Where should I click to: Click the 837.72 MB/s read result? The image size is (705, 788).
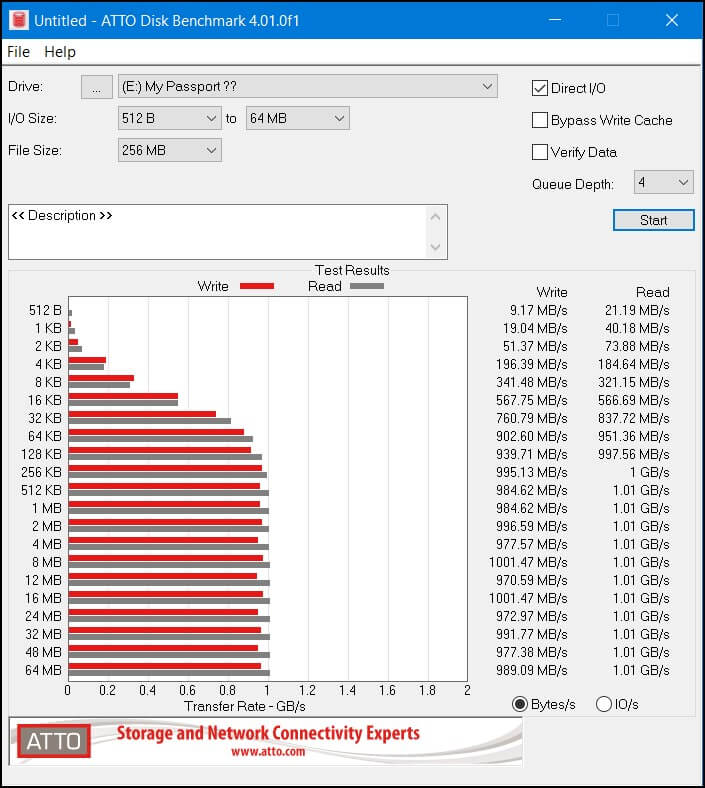tap(634, 418)
